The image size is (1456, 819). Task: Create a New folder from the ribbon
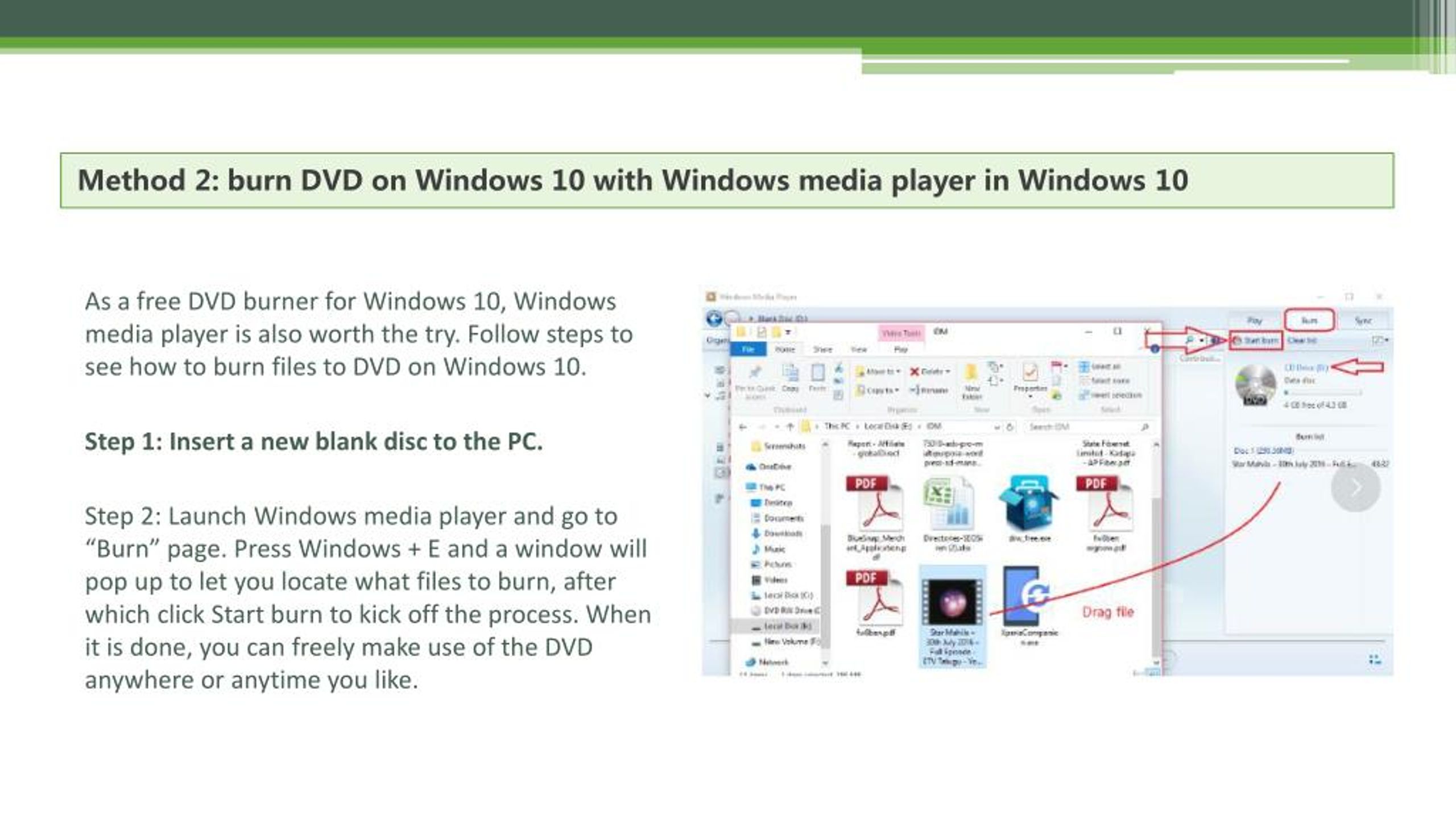point(972,381)
